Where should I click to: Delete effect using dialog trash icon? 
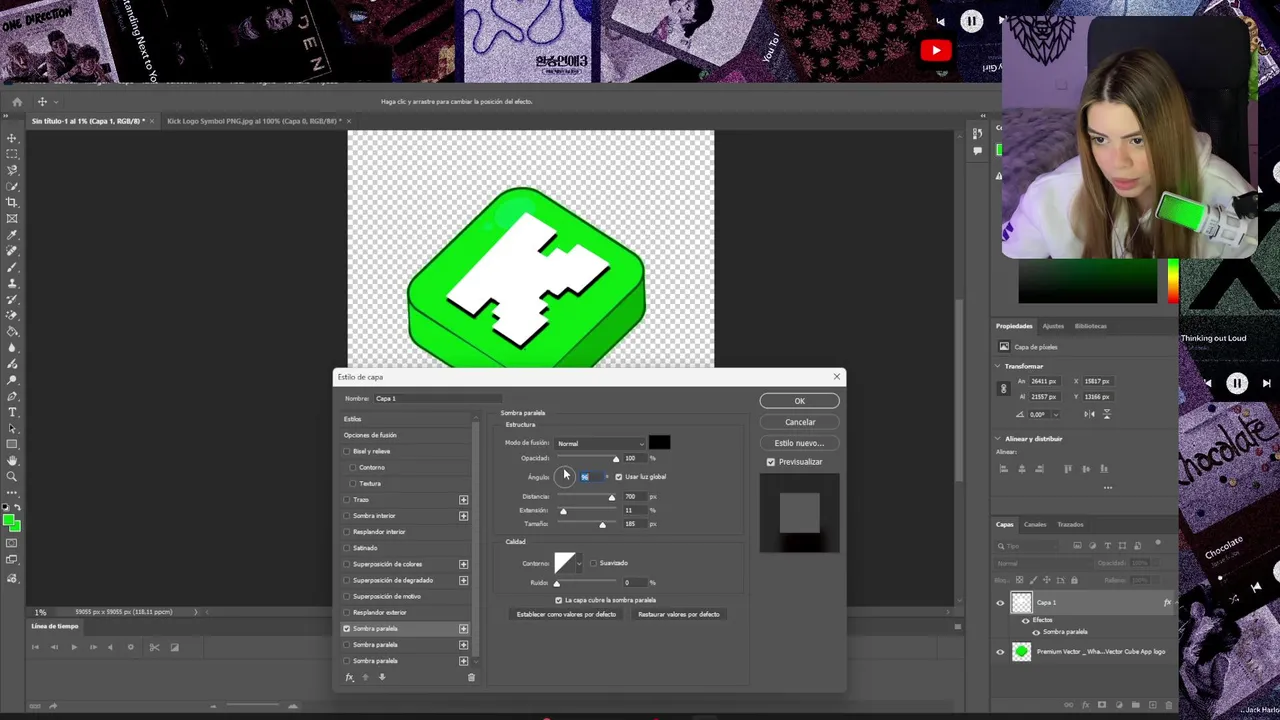pyautogui.click(x=471, y=677)
